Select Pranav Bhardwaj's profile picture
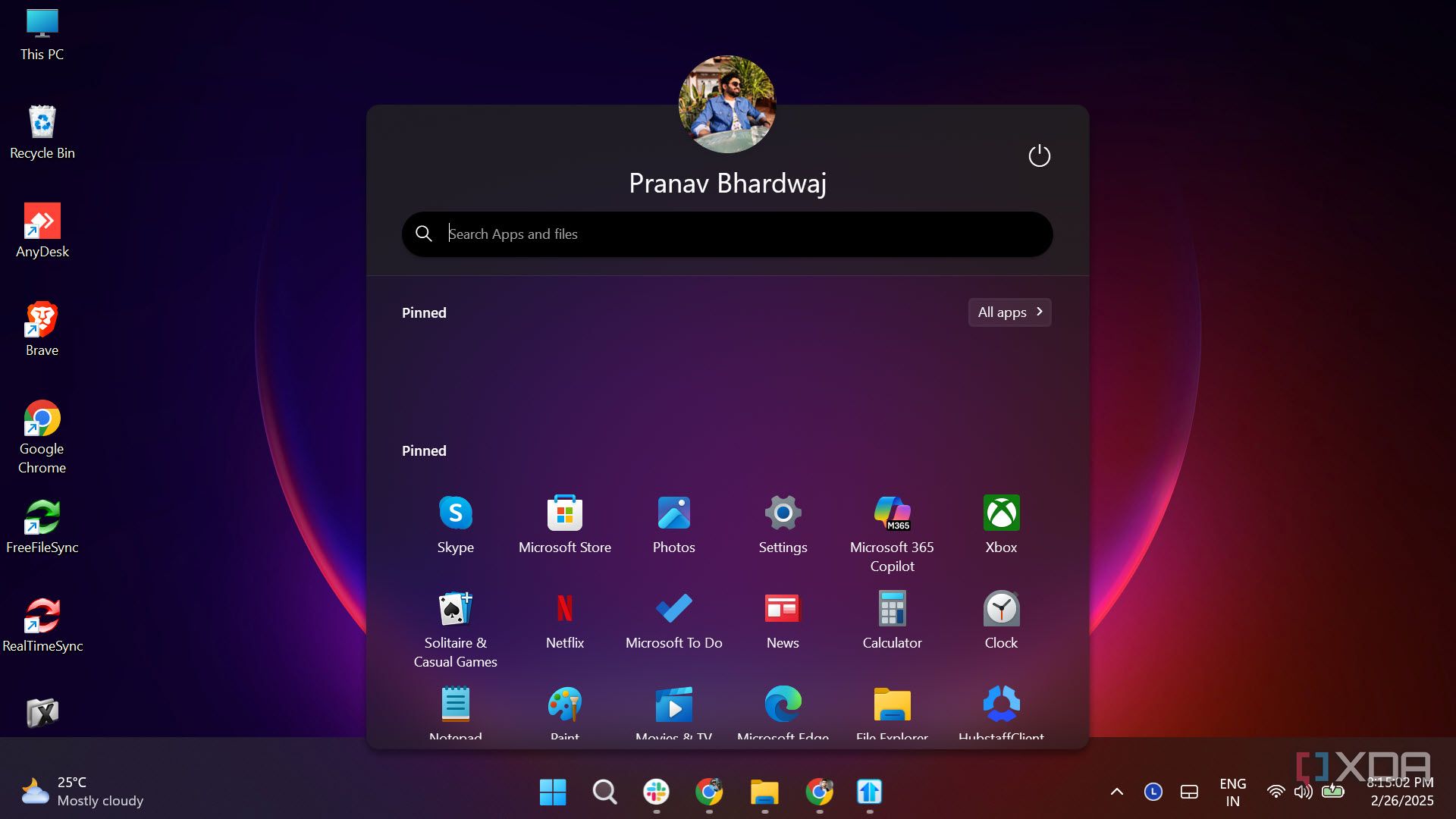1456x819 pixels. pyautogui.click(x=726, y=104)
